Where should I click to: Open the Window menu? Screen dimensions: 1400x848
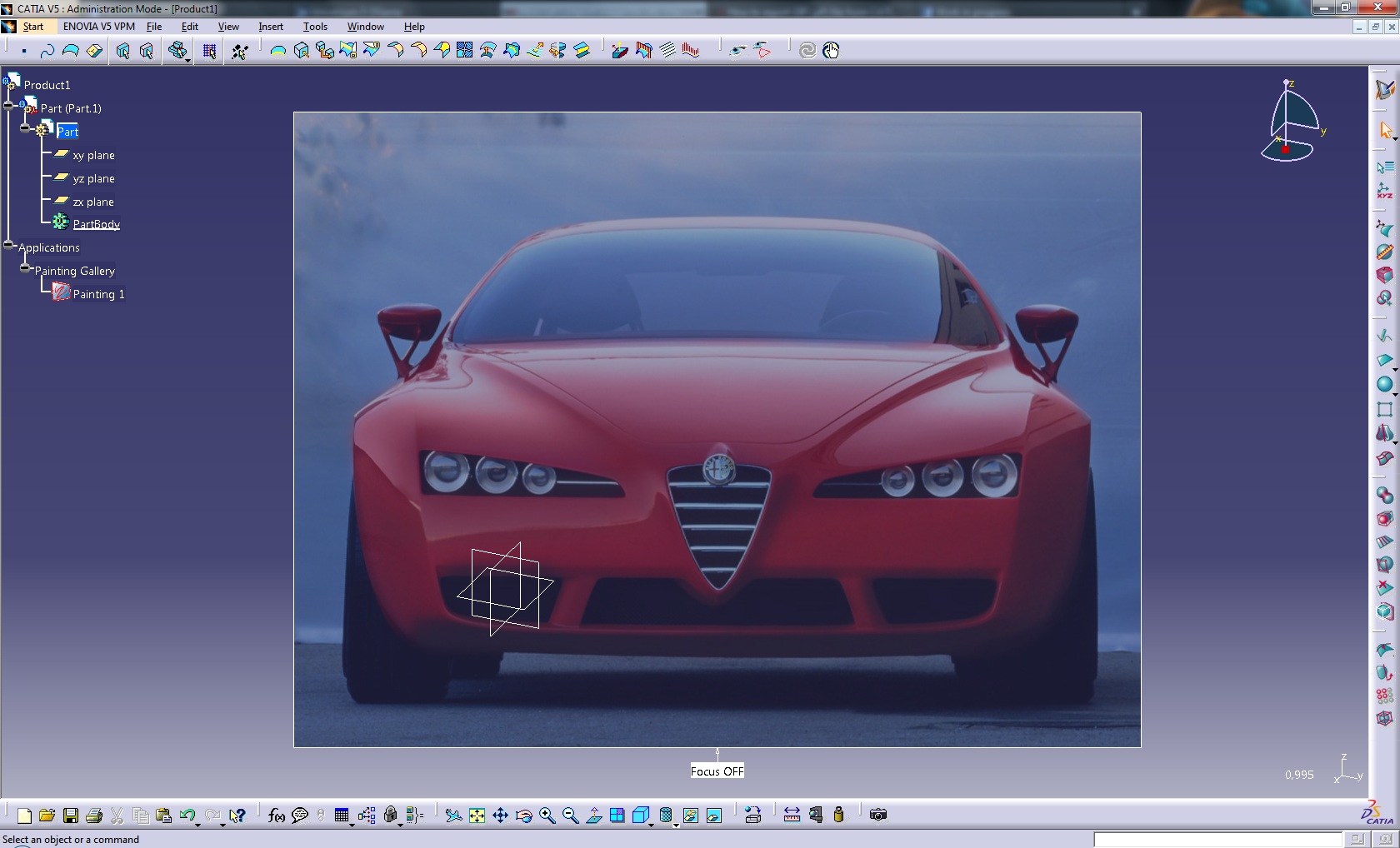[366, 27]
